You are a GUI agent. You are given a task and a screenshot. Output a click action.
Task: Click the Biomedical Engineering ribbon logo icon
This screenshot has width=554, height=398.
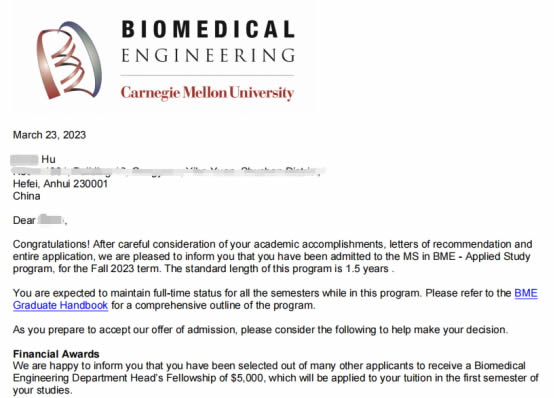pos(69,60)
